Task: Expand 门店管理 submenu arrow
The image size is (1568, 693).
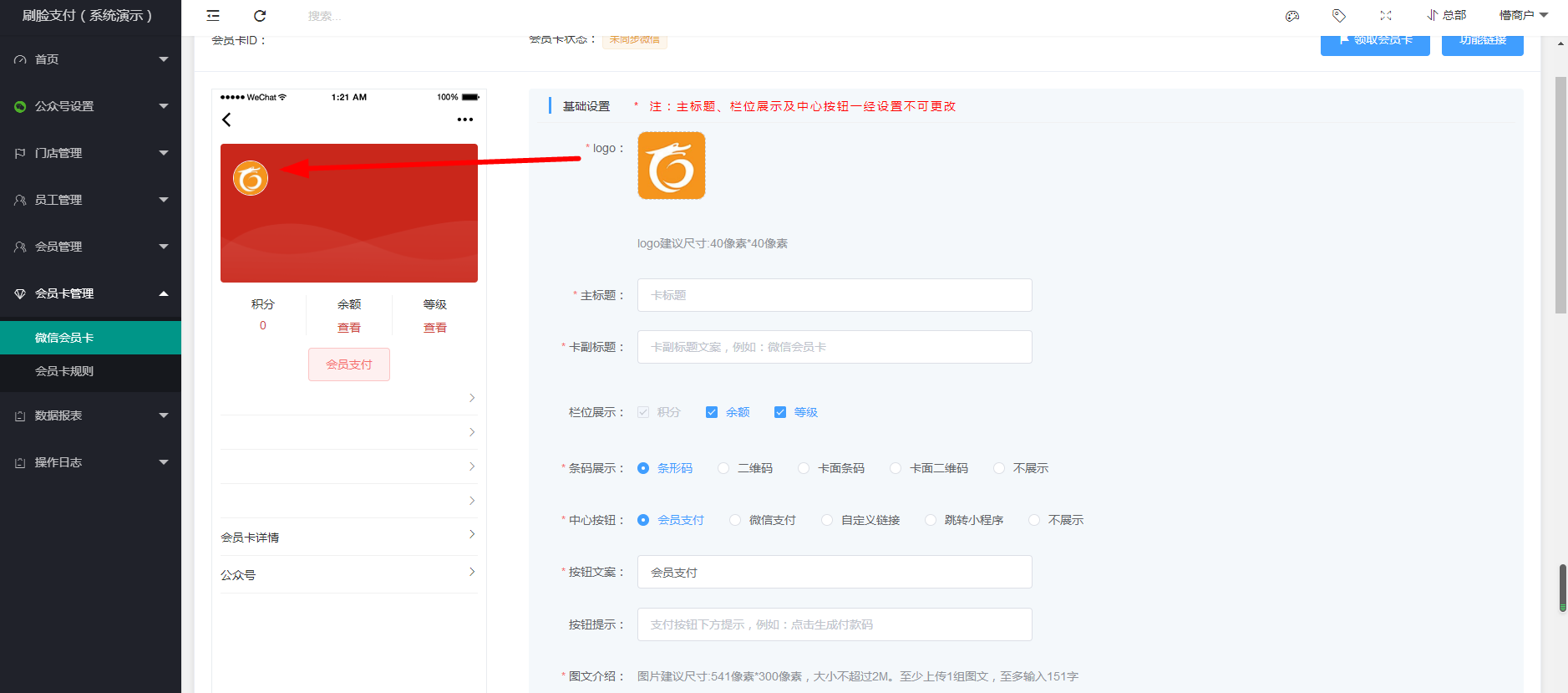Action: point(164,153)
